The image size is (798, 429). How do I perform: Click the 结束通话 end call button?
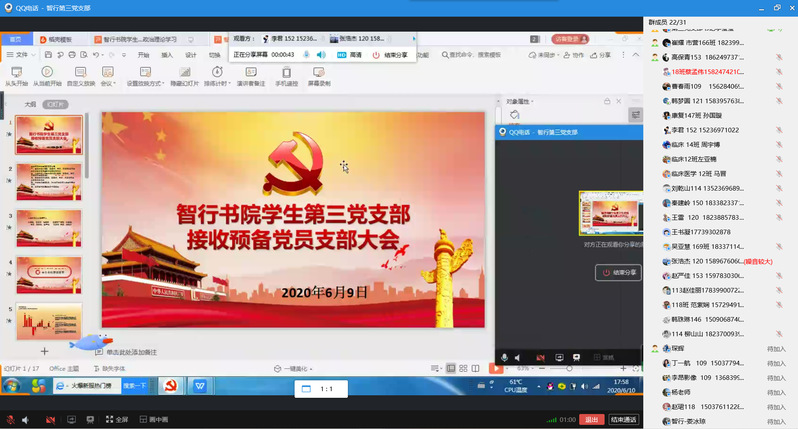[x=624, y=420]
